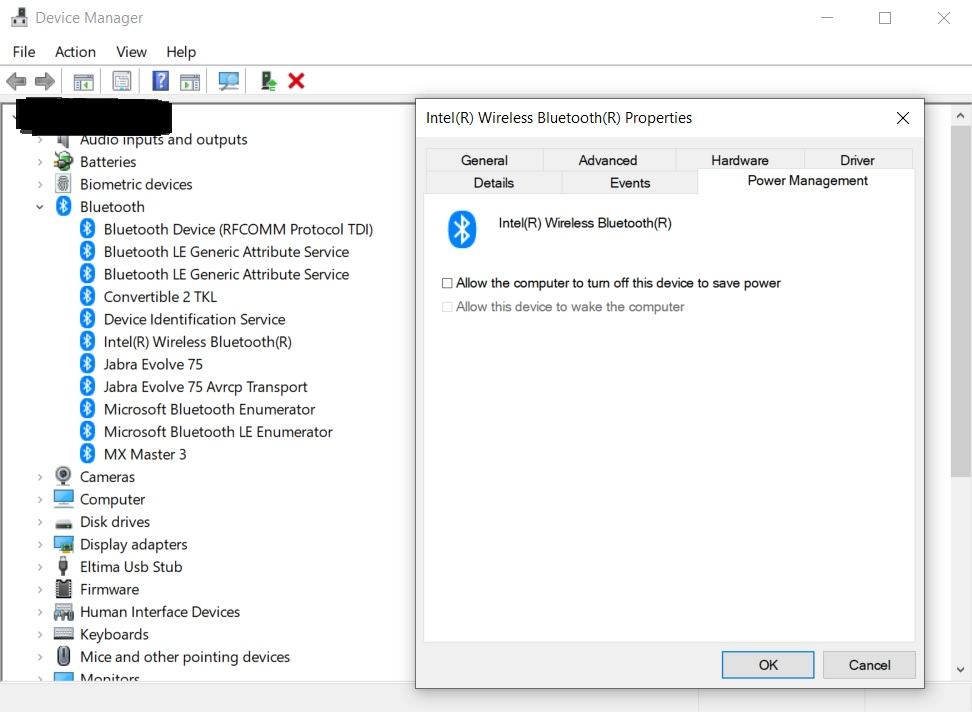Viewport: 972px width, 712px height.
Task: Select Convertible 2 TKL device
Action: [160, 297]
